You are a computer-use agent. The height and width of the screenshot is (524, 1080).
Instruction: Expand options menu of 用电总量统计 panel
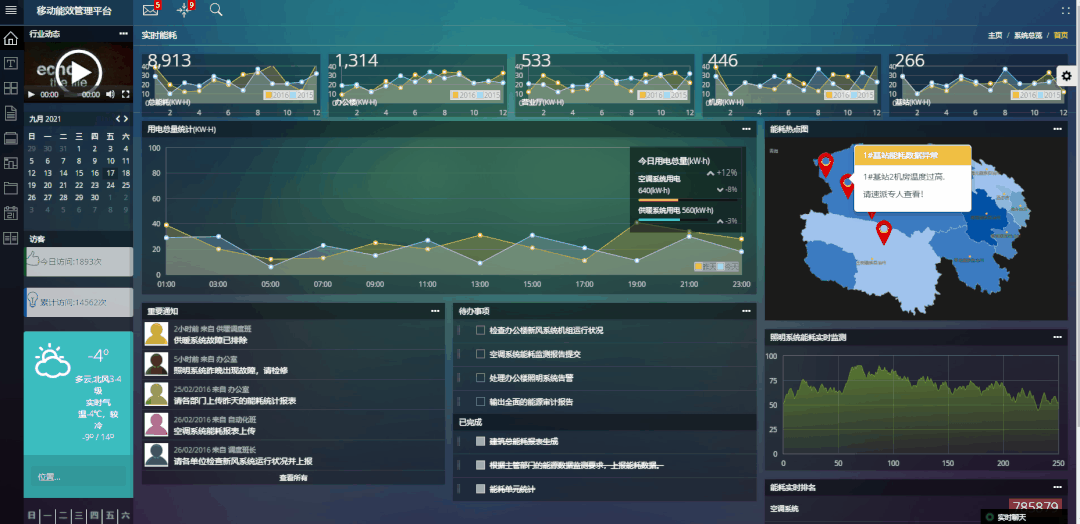tap(746, 129)
